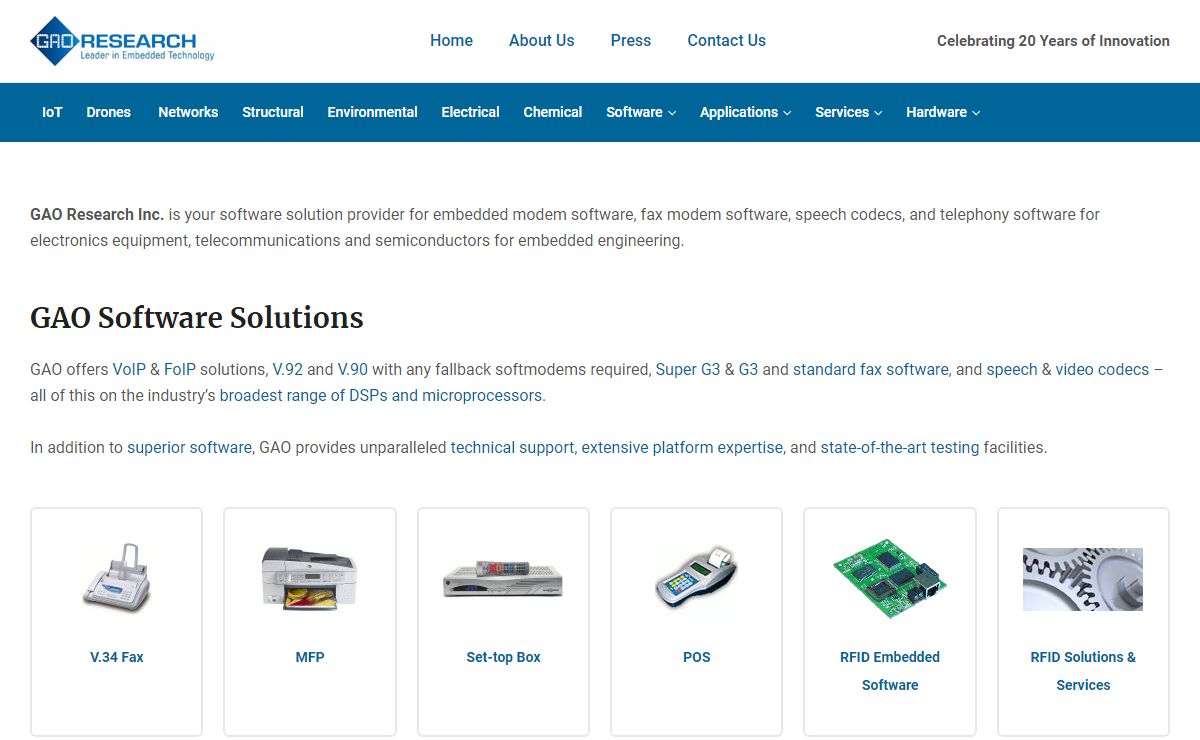This screenshot has width=1200, height=740.
Task: Click the POS card title
Action: 697,657
